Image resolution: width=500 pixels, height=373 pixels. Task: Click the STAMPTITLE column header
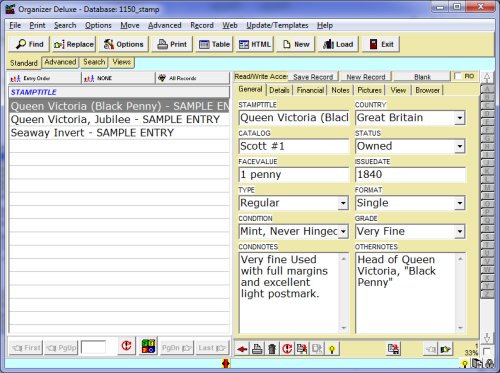click(119, 92)
